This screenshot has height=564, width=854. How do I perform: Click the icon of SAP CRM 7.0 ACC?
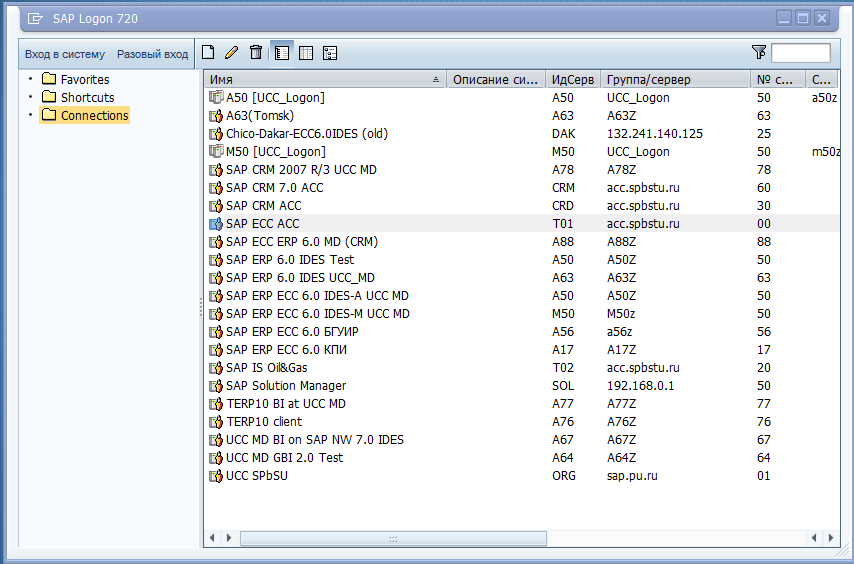[x=216, y=187]
